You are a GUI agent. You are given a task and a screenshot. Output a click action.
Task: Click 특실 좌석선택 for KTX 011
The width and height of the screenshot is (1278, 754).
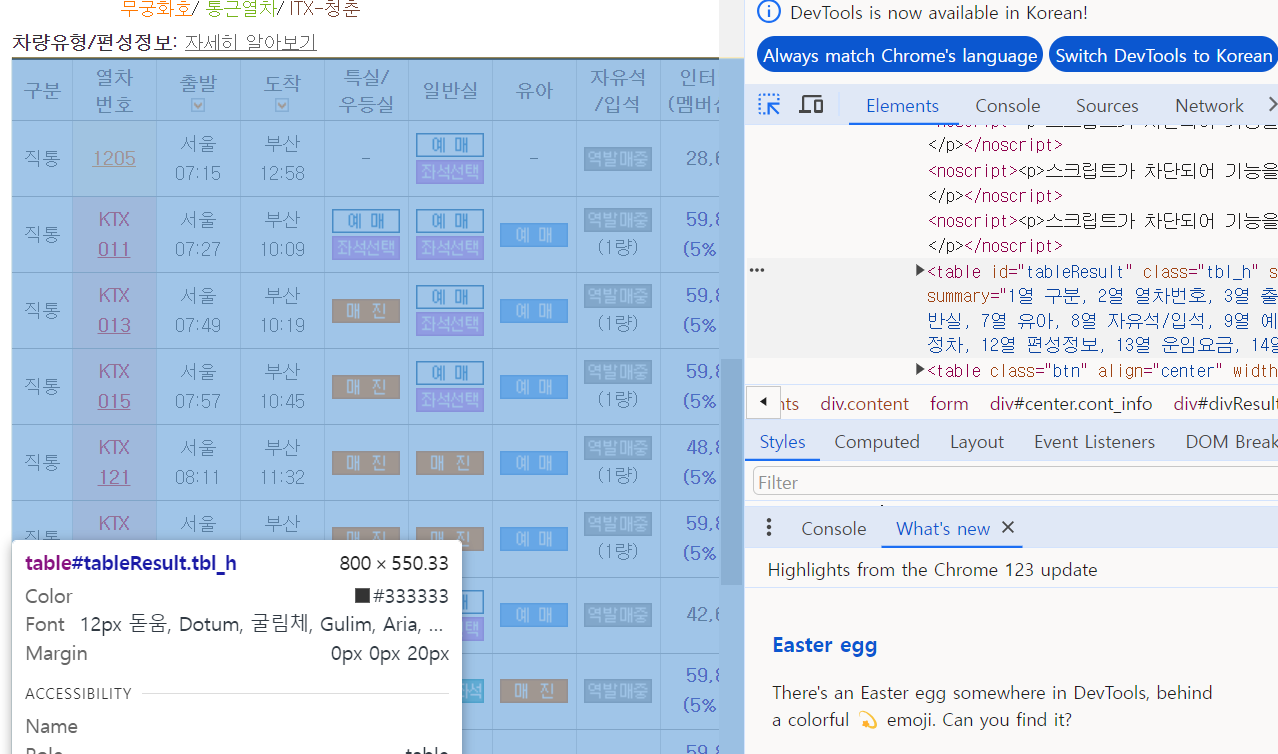click(x=366, y=247)
